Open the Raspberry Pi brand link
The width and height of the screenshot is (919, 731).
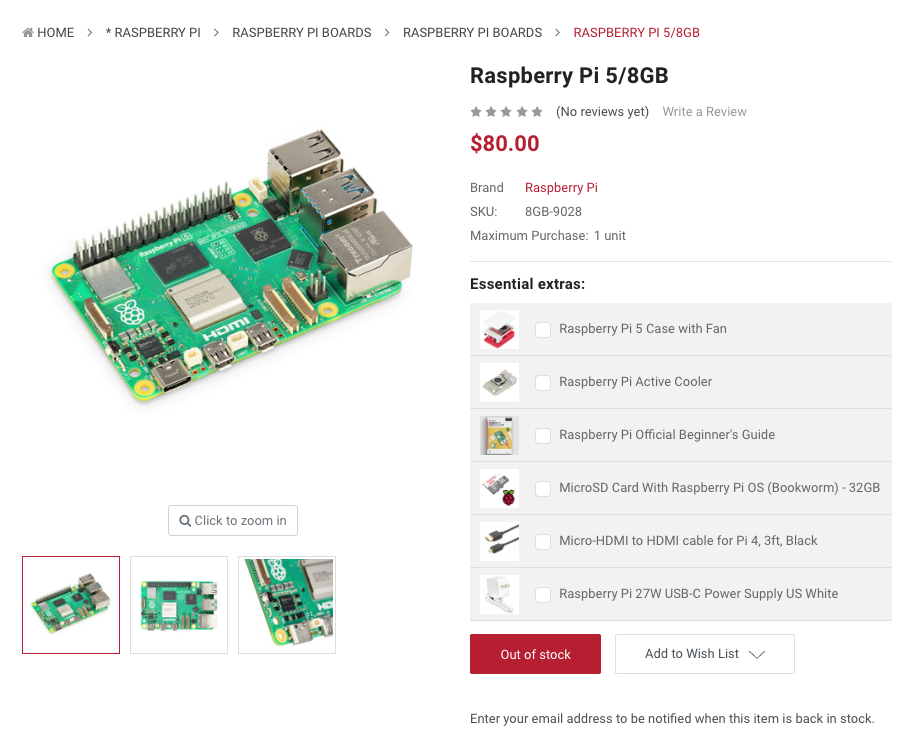[561, 188]
